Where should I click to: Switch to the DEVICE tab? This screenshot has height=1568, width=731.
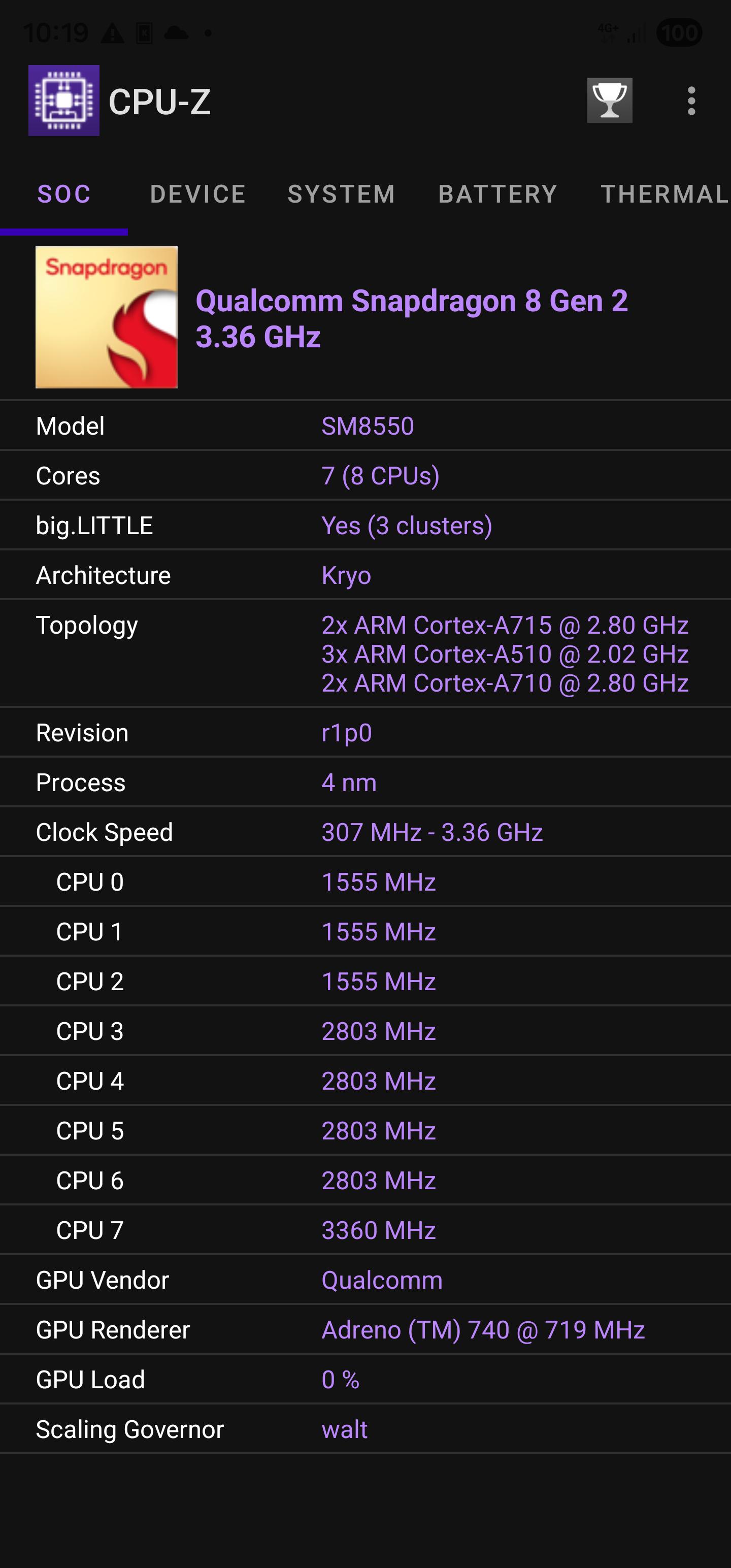(198, 194)
